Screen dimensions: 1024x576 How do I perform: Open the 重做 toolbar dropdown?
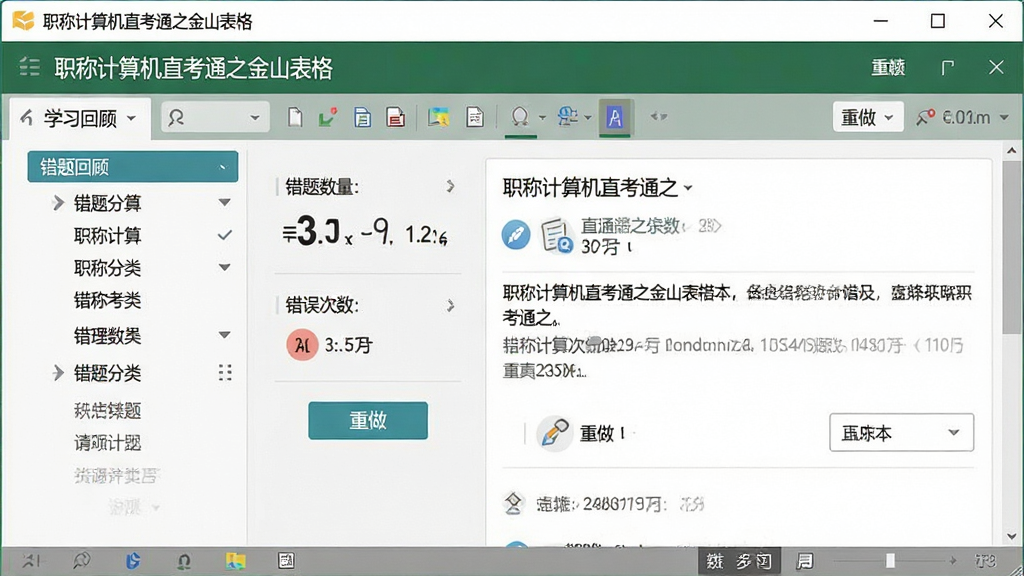[x=868, y=118]
